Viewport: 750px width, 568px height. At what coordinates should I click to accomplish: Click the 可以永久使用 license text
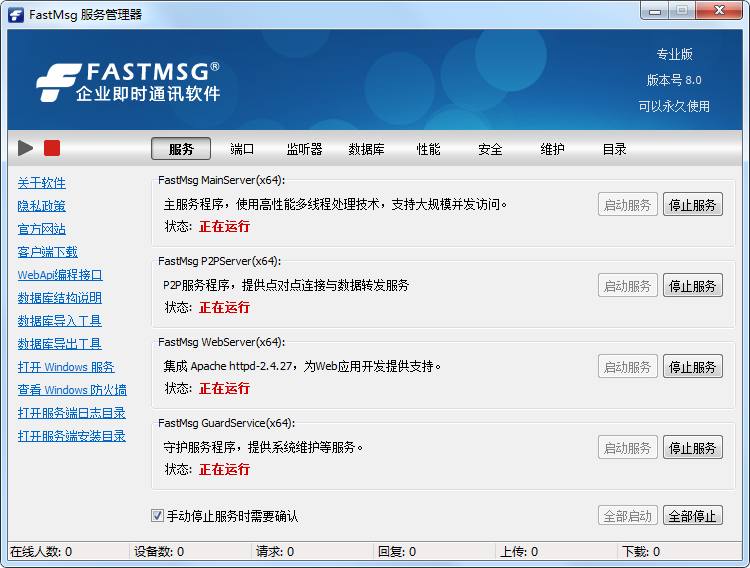[x=674, y=106]
